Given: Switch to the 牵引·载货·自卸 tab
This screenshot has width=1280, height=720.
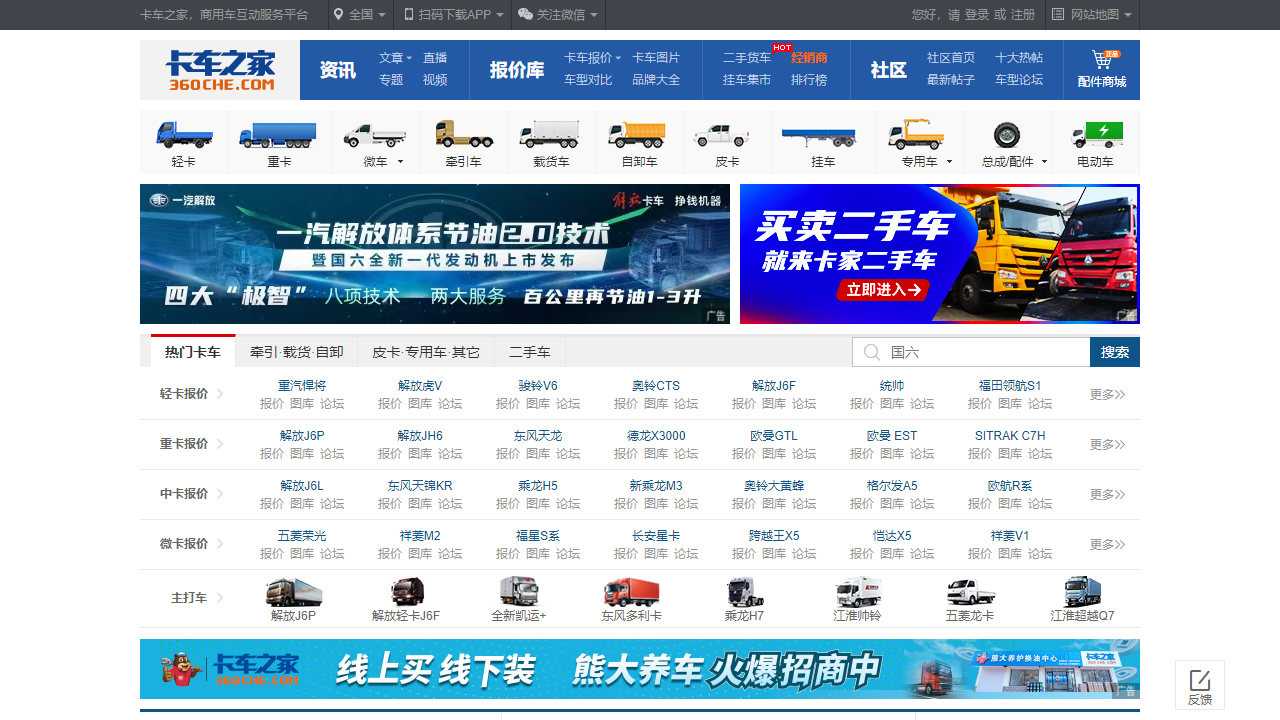Looking at the screenshot, I should point(297,352).
